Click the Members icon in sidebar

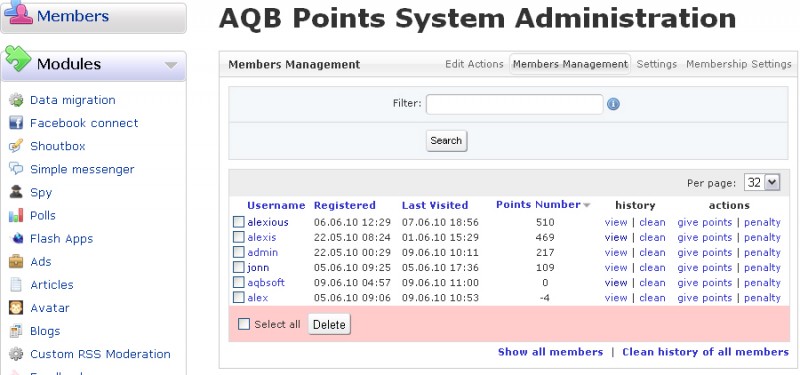18,12
